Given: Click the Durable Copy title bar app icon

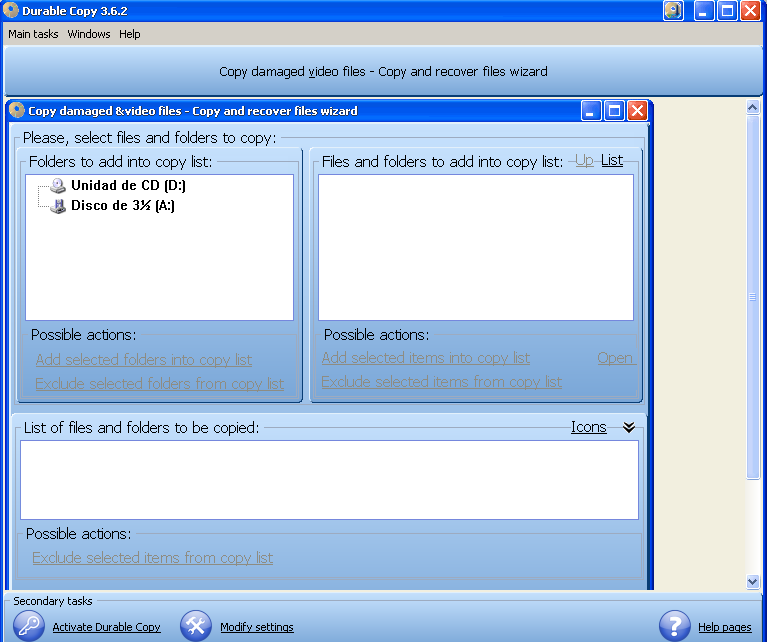Looking at the screenshot, I should [11, 10].
